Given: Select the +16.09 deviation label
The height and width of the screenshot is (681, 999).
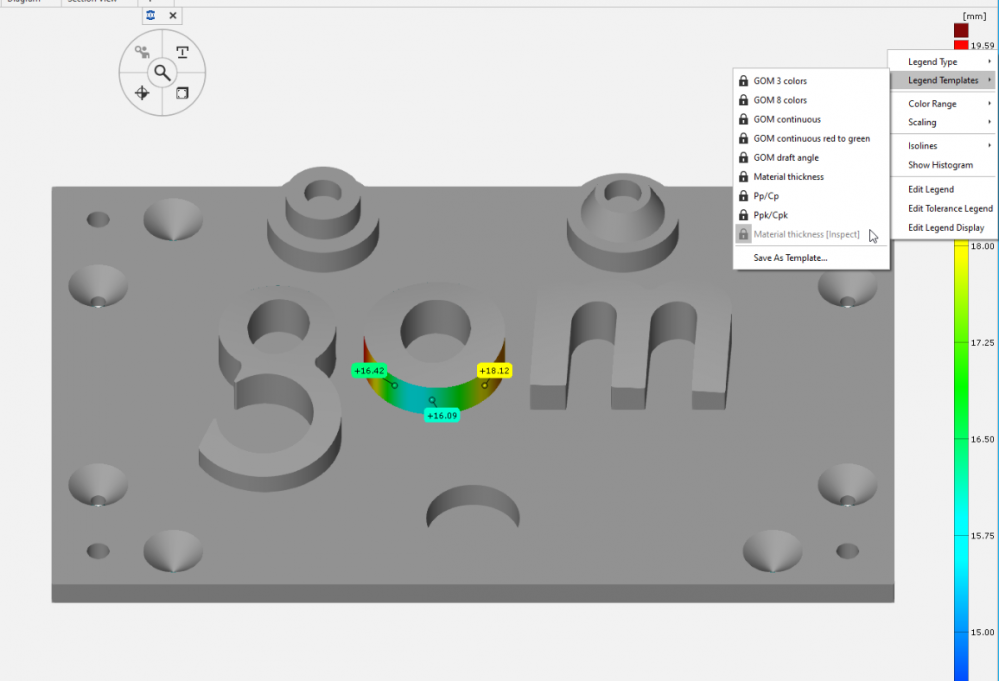Looking at the screenshot, I should click(442, 415).
